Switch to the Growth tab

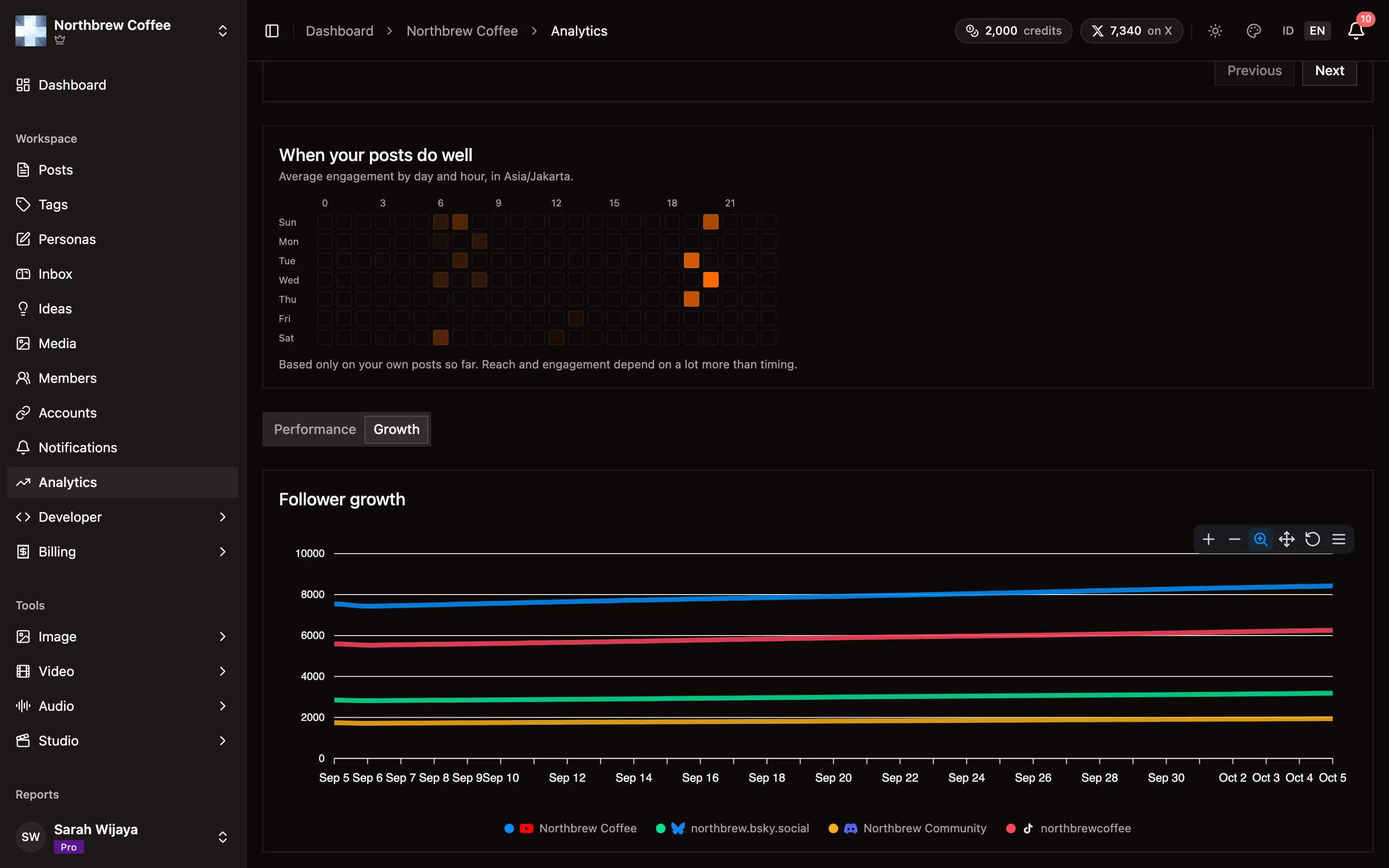[396, 429]
